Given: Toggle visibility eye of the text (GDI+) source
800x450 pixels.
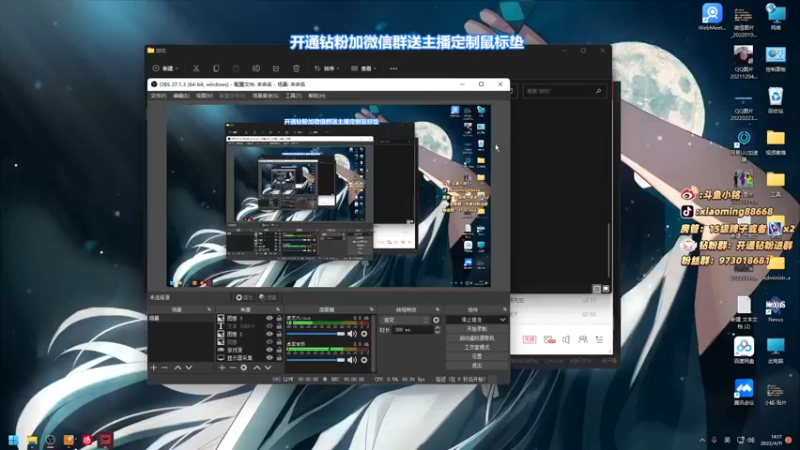Looking at the screenshot, I should click(x=269, y=326).
